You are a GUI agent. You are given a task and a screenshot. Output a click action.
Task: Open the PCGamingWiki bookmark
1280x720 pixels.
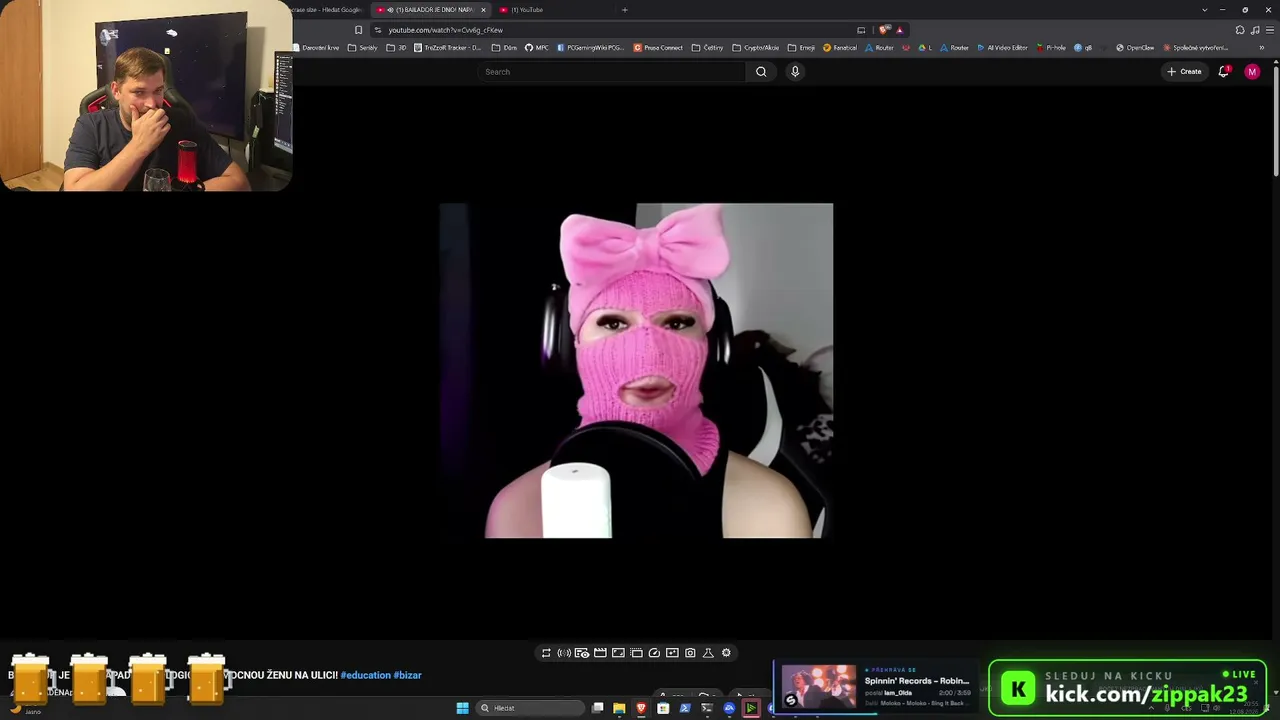point(591,48)
